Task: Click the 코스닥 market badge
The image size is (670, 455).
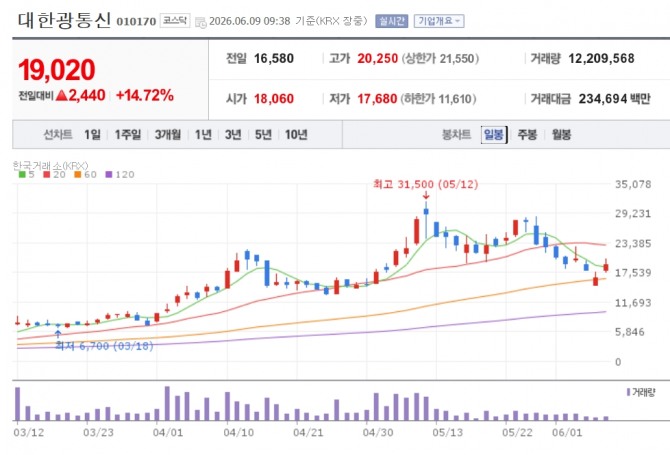Action: [175, 21]
